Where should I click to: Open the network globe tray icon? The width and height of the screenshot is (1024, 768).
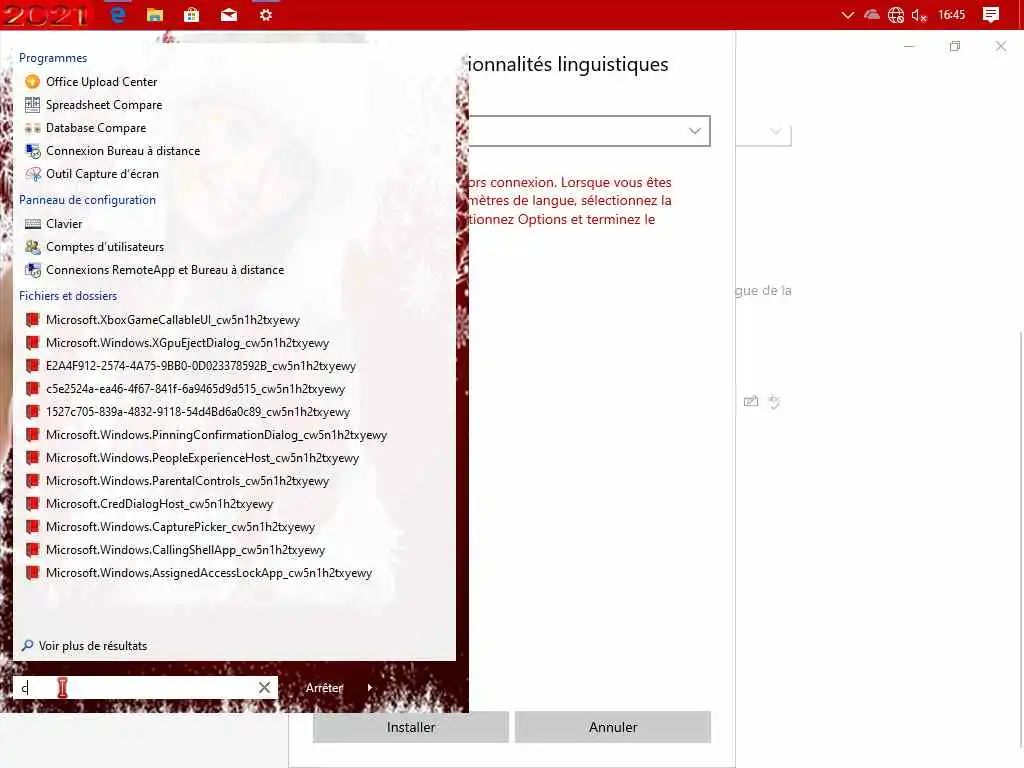[x=896, y=15]
